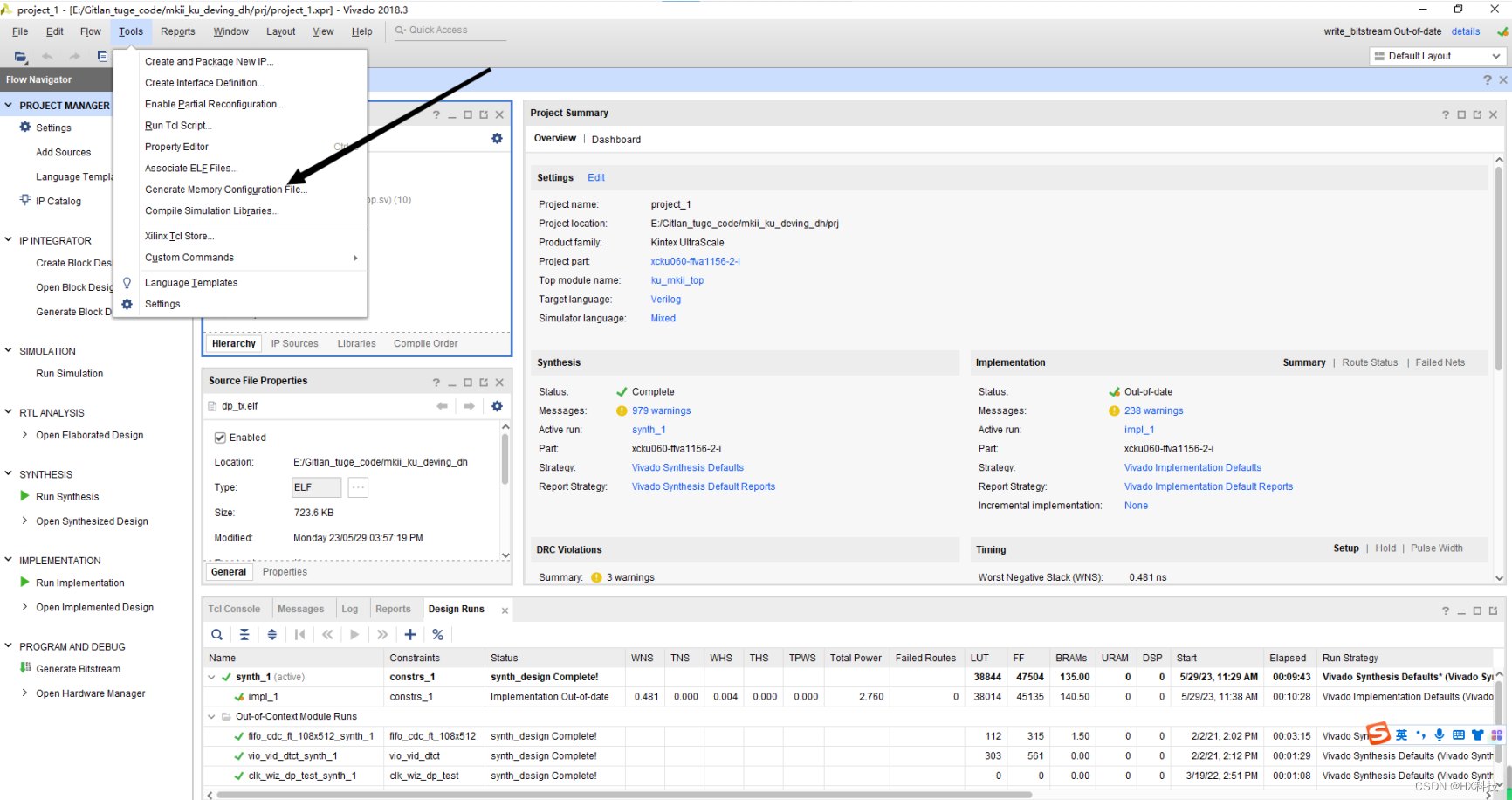Select the vio_vid_dtct_synth_1 run row
The width and height of the screenshot is (1512, 800).
click(849, 756)
